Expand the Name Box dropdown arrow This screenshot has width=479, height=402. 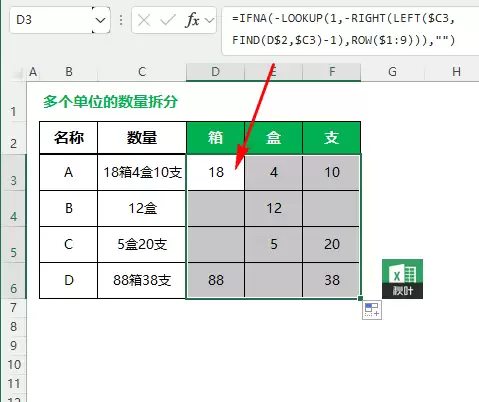pos(100,20)
